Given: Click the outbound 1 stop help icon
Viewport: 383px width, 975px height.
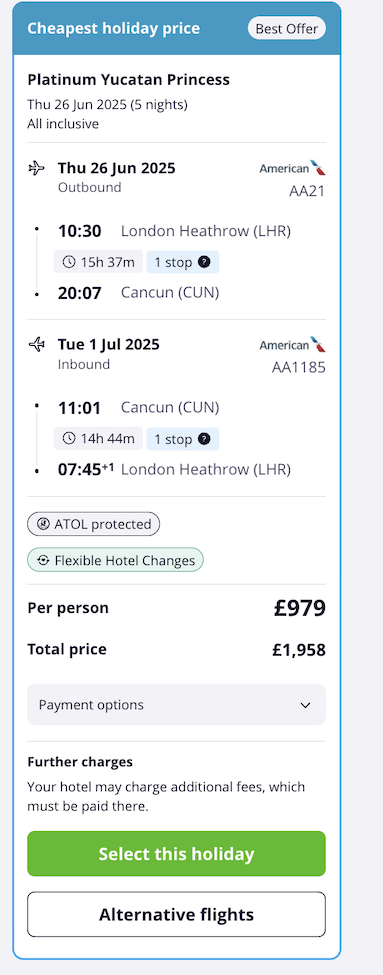Looking at the screenshot, I should (204, 262).
